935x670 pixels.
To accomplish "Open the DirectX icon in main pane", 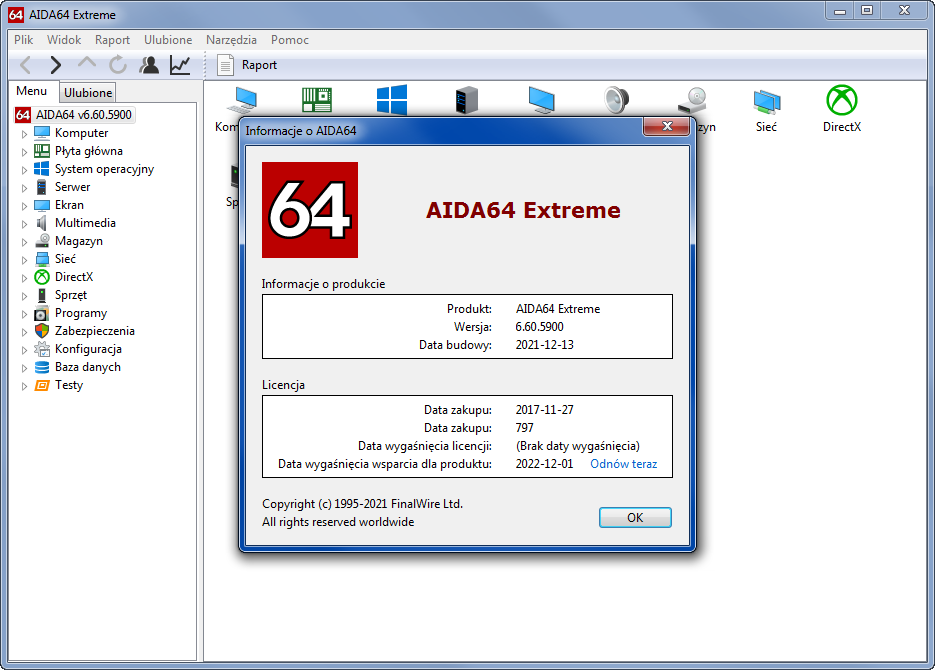I will 841,109.
